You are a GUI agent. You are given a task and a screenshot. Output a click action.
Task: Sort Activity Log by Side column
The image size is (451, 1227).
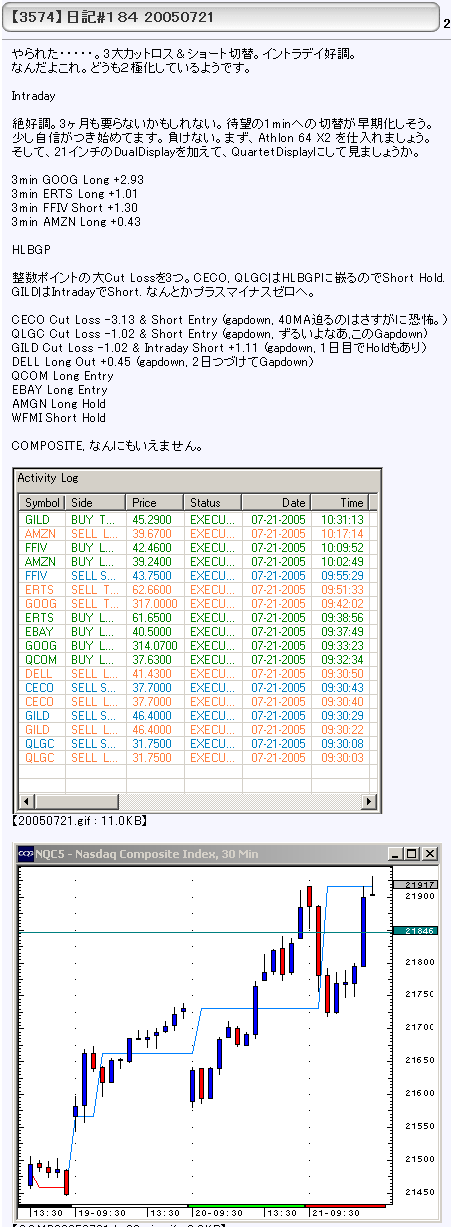click(x=96, y=502)
